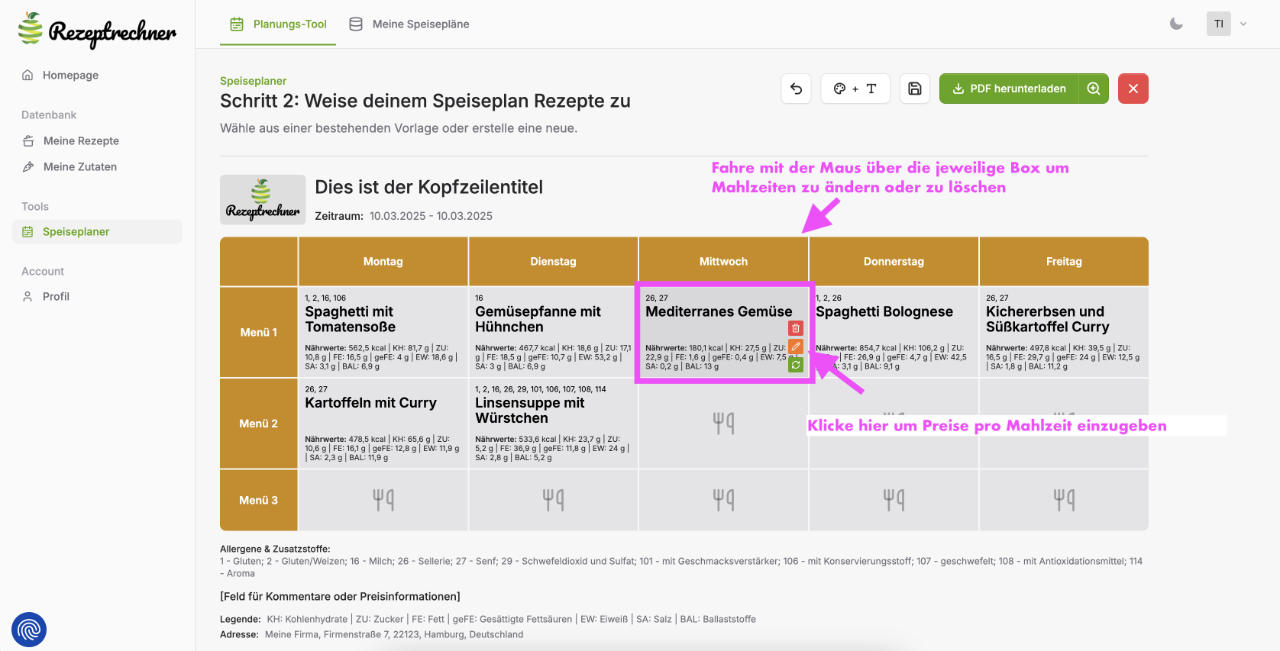Click the save floppy disk icon
The width and height of the screenshot is (1280, 651).
tap(914, 89)
